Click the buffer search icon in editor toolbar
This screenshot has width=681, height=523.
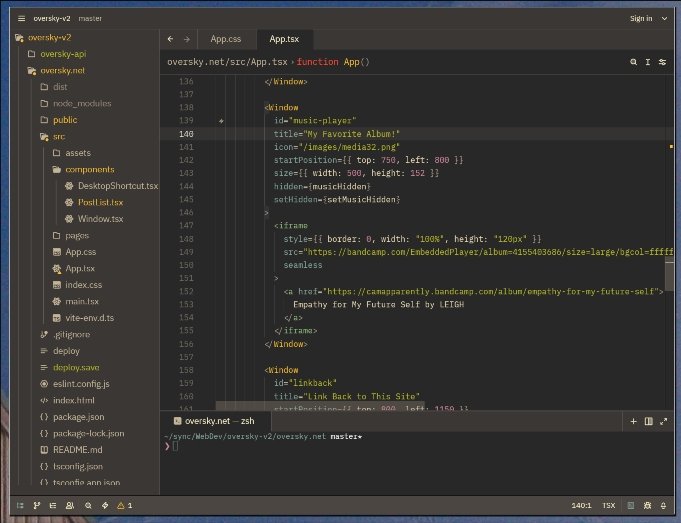coord(633,62)
